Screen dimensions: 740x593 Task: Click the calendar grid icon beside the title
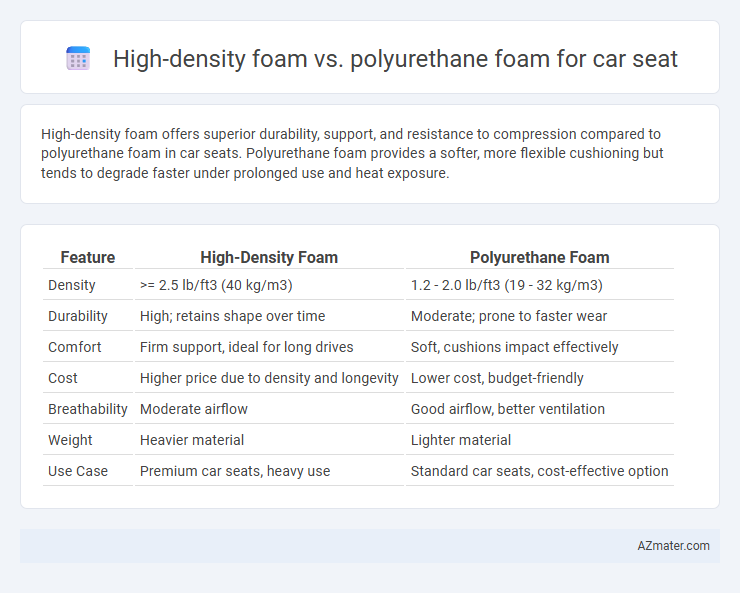(x=78, y=58)
